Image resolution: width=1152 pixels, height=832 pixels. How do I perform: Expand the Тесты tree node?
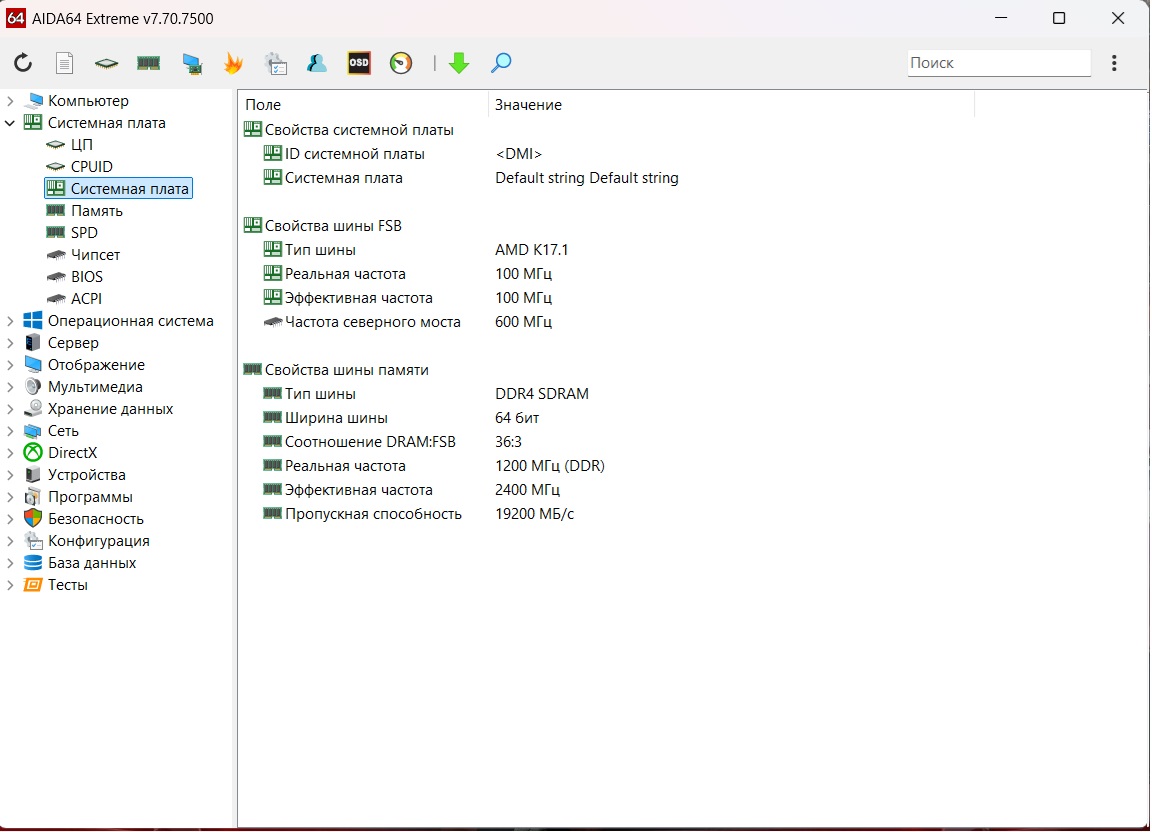[11, 585]
